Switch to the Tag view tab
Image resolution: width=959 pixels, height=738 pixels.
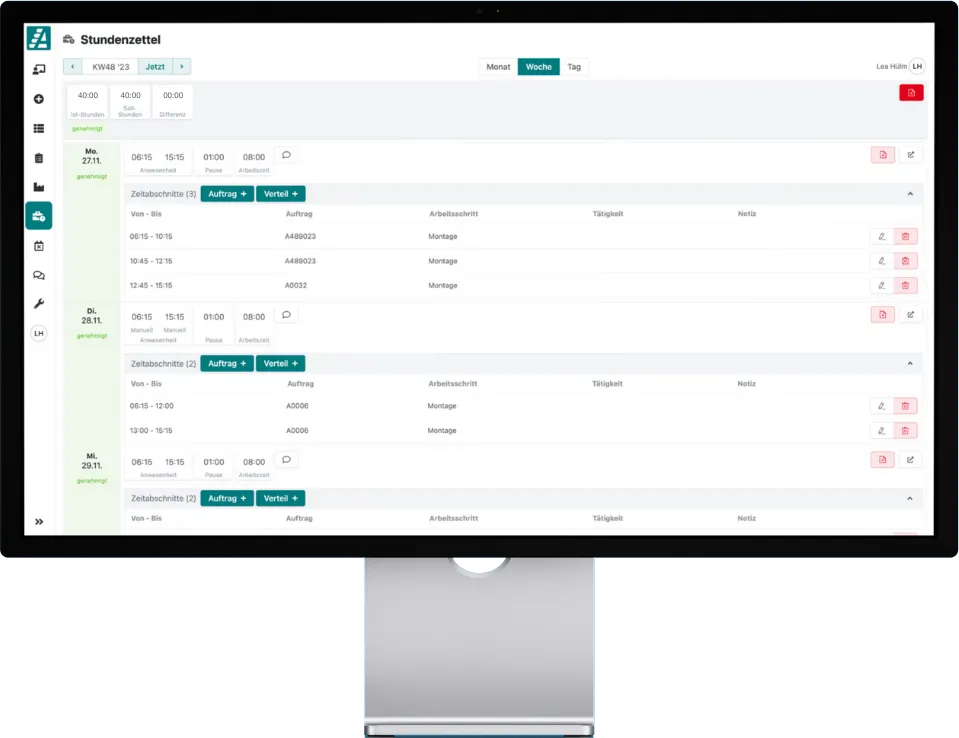574,67
